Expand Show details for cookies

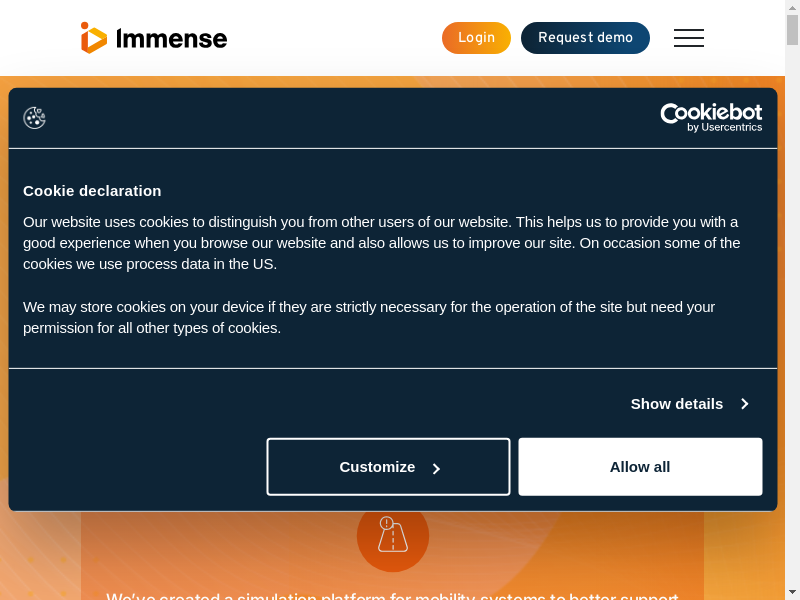[x=676, y=404]
